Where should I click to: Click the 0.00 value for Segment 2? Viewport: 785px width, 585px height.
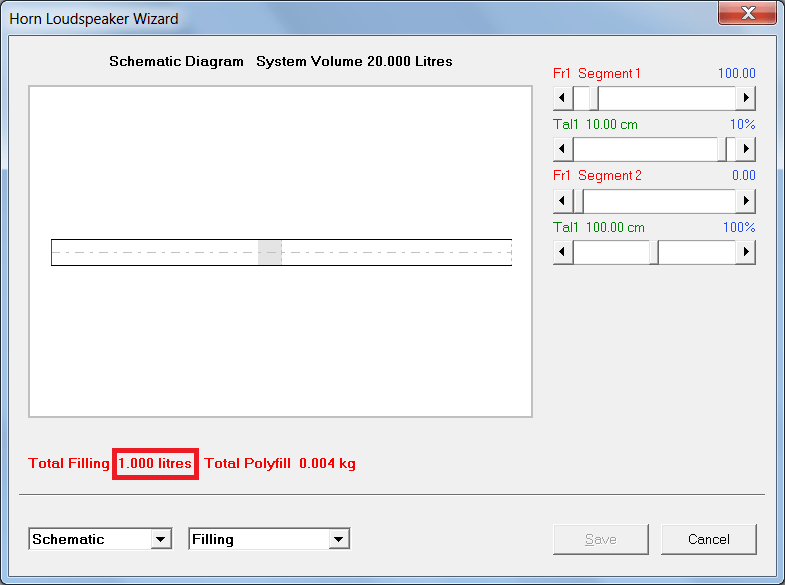(x=743, y=176)
